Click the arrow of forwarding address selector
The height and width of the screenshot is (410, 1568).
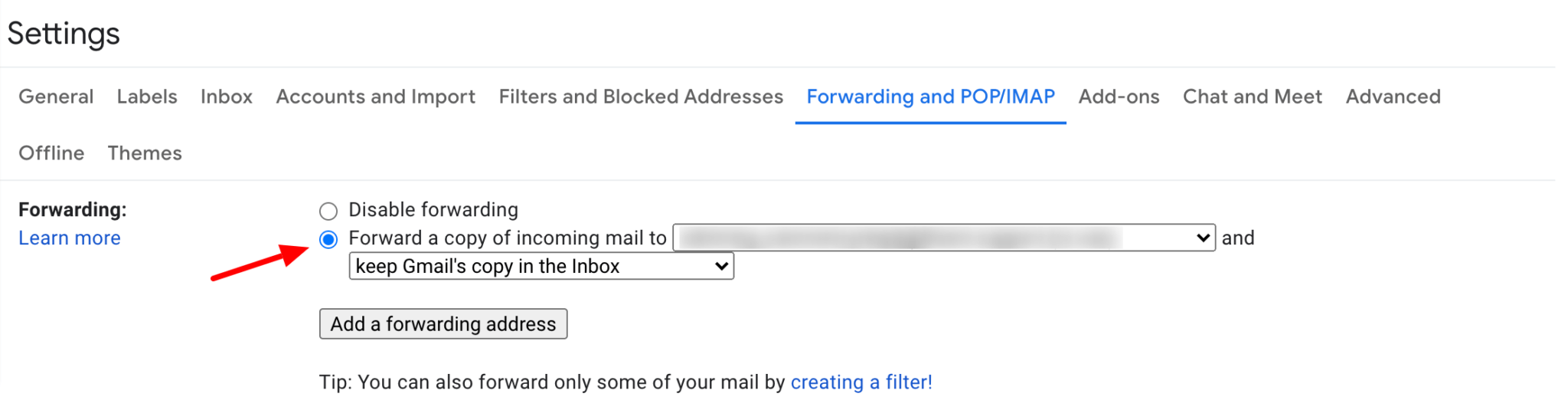pyautogui.click(x=1203, y=238)
